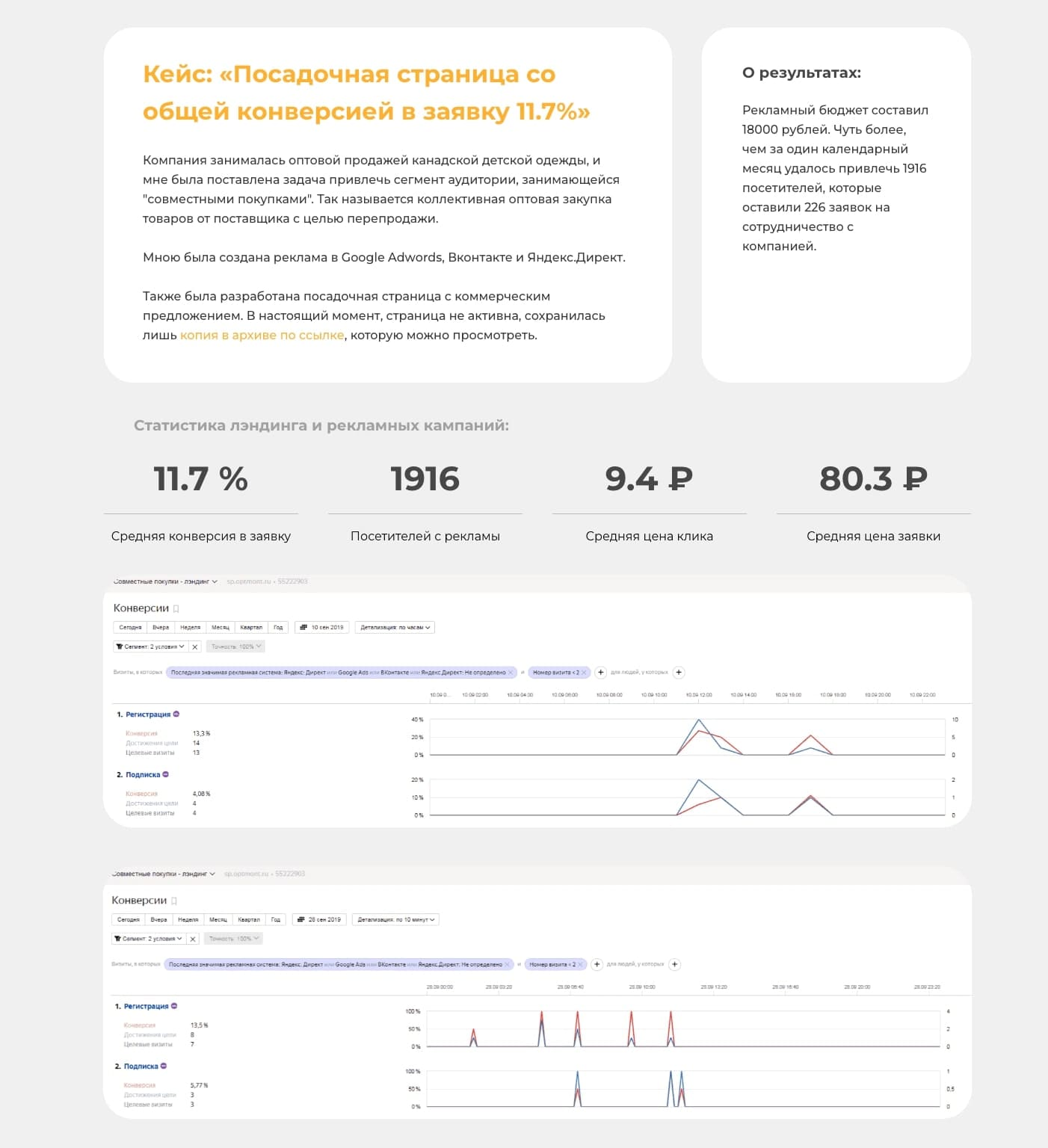Switch the period to Неделя
This screenshot has height=1148, width=1048.
coord(191,627)
